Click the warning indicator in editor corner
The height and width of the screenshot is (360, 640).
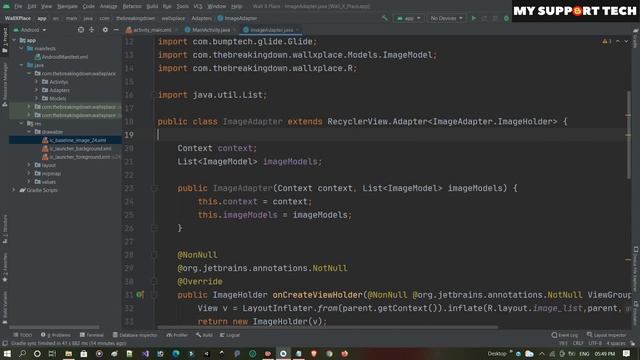tap(607, 41)
